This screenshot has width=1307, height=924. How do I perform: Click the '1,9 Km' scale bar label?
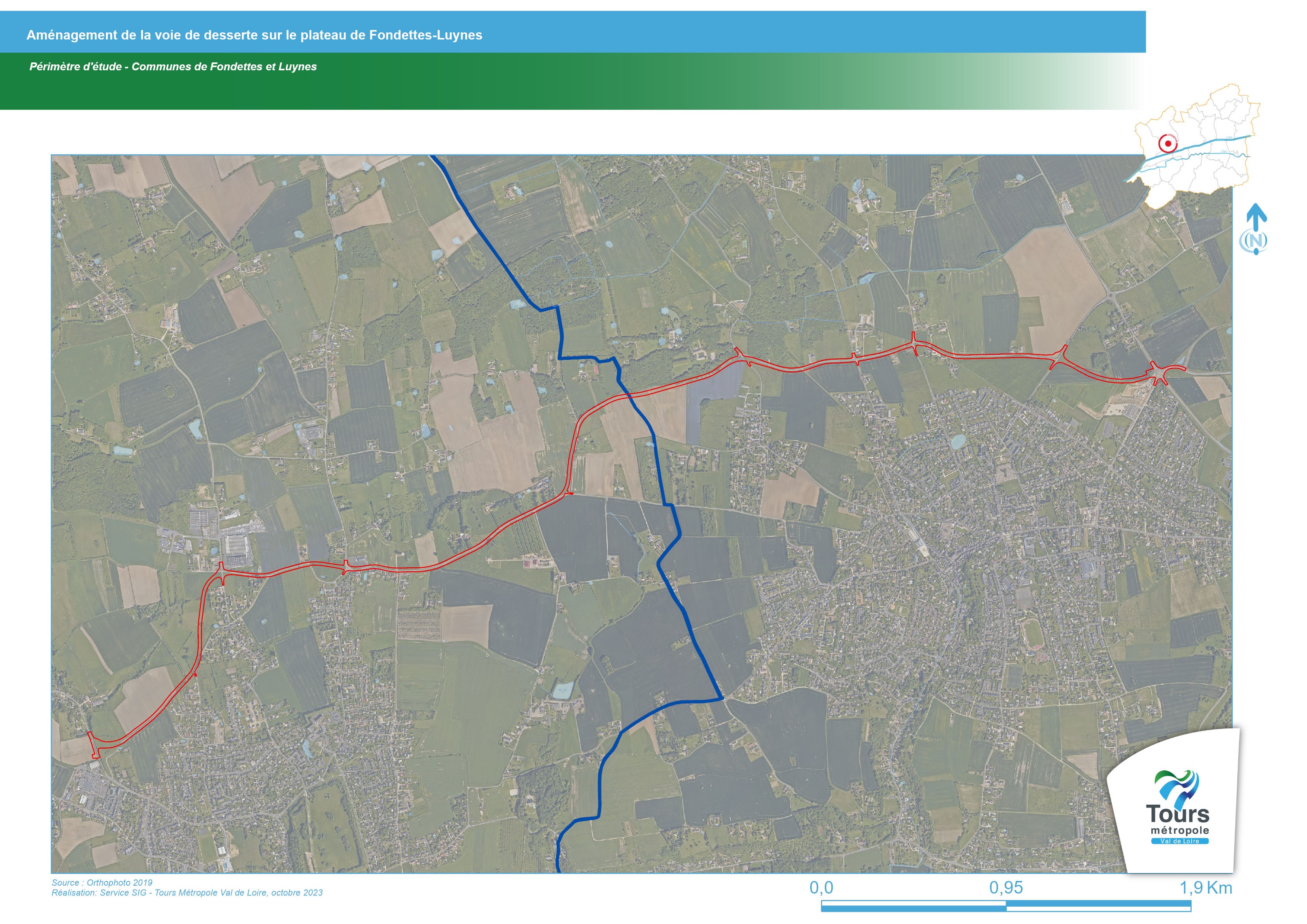tap(1206, 888)
